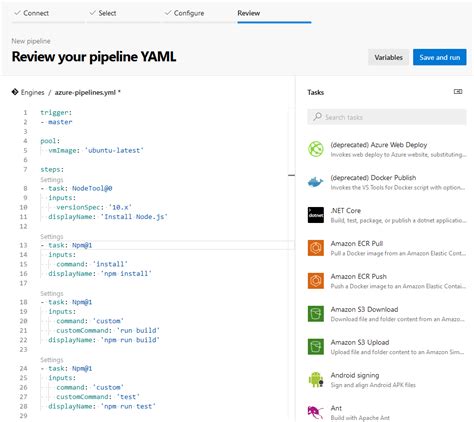The width and height of the screenshot is (474, 422).
Task: Open the .NET Core task title
Action: click(x=346, y=211)
